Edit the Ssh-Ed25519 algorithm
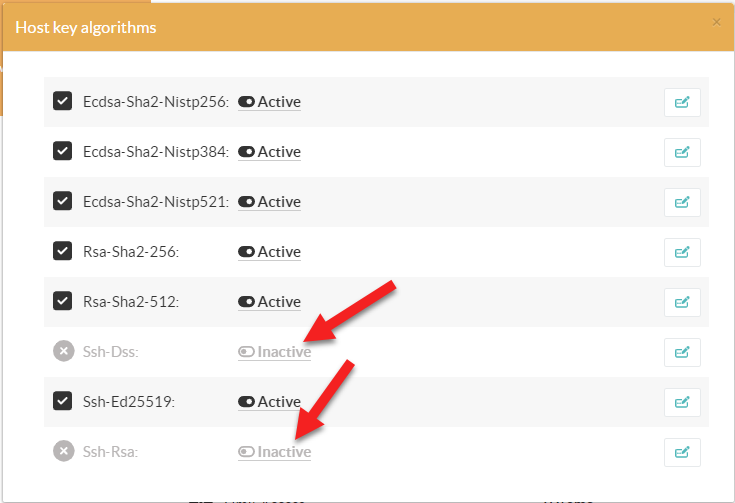The height and width of the screenshot is (503, 735). pyautogui.click(x=682, y=402)
